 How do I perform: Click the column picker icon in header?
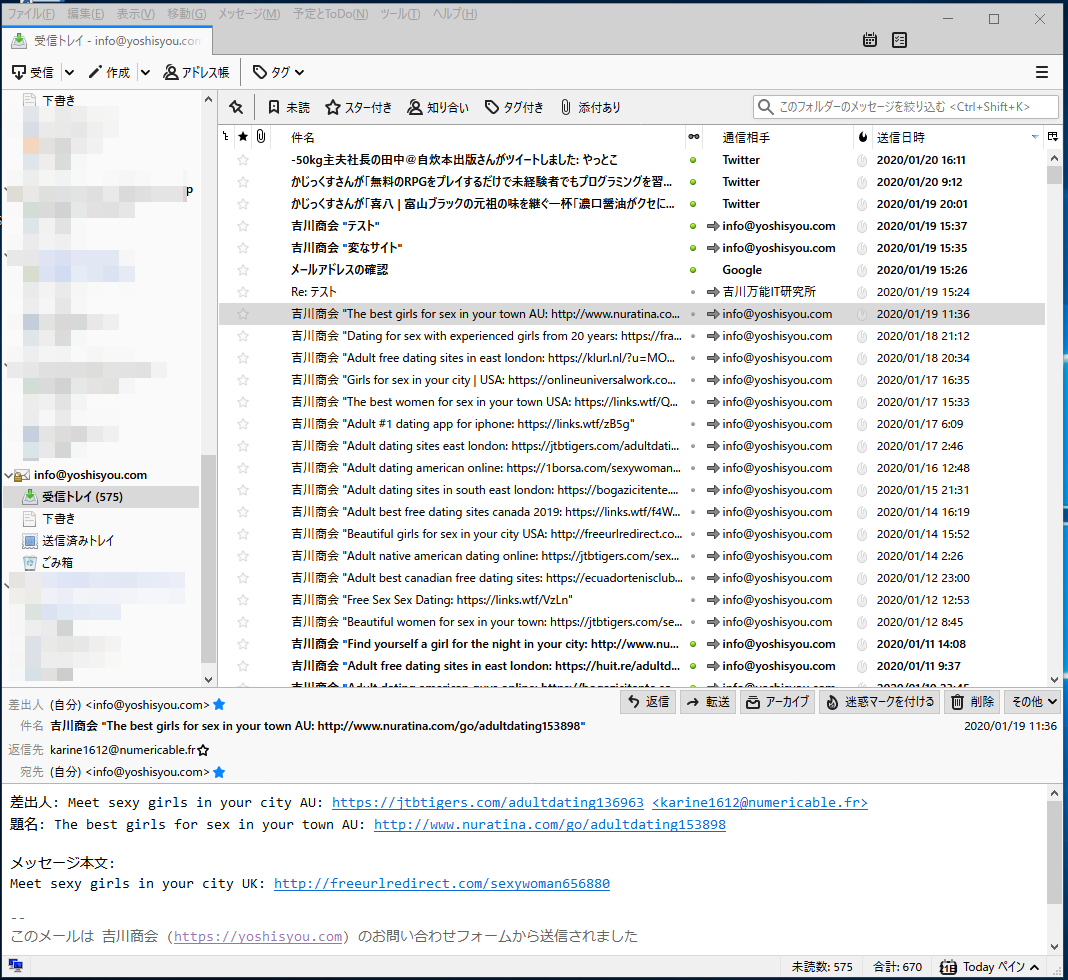tap(1052, 137)
